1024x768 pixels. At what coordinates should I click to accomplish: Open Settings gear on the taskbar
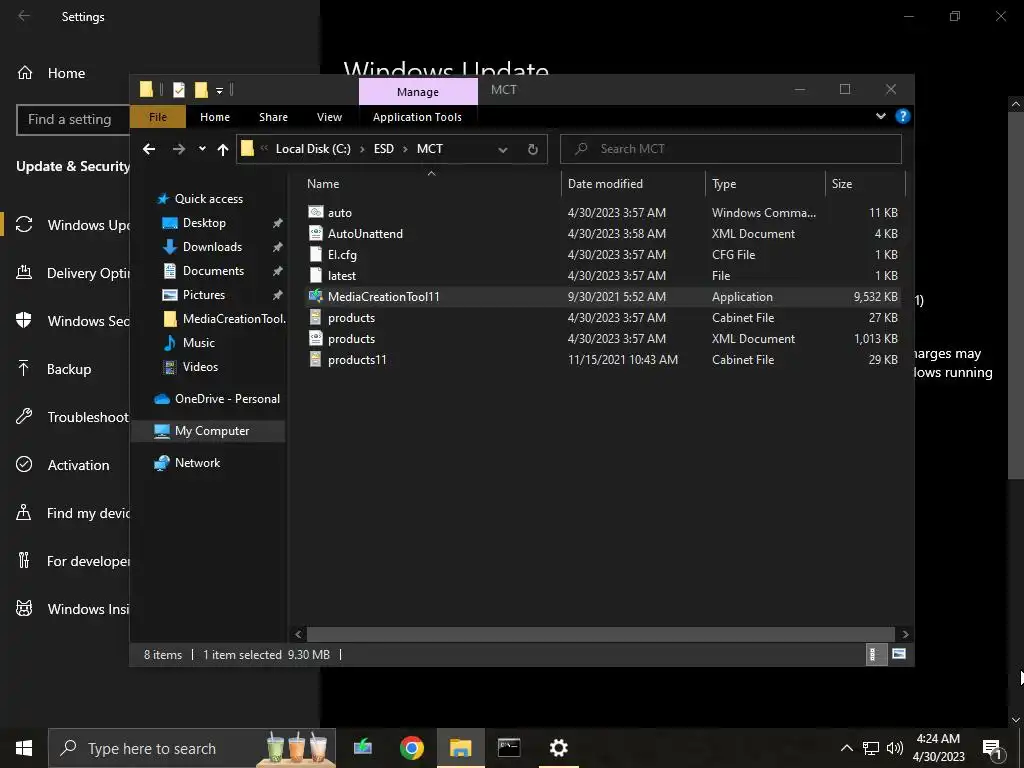558,748
